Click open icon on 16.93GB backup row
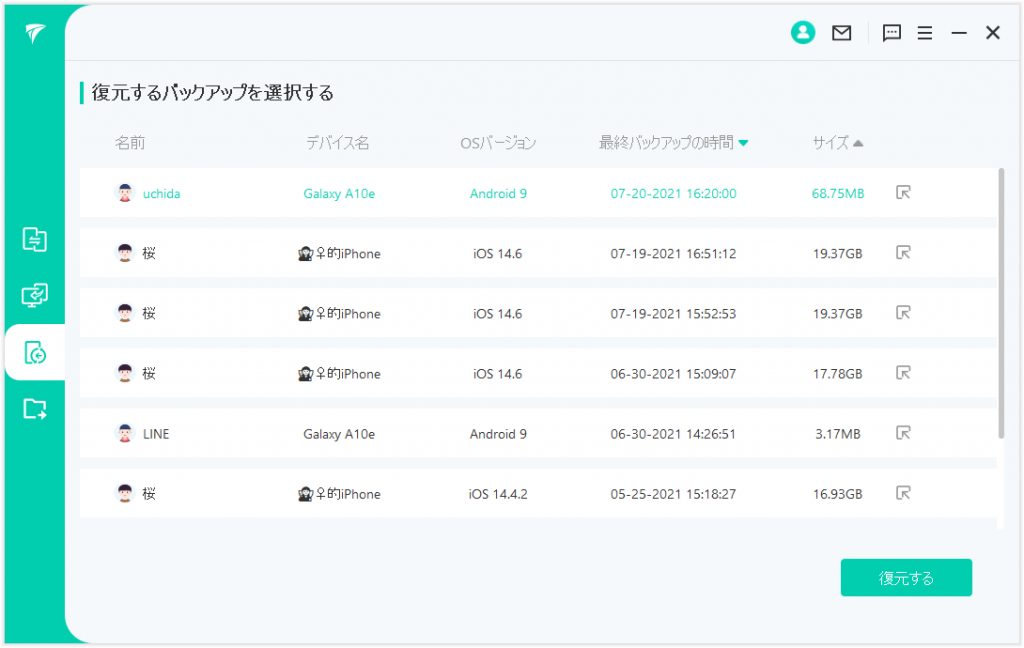Screen dimensions: 1024x648 click(903, 493)
